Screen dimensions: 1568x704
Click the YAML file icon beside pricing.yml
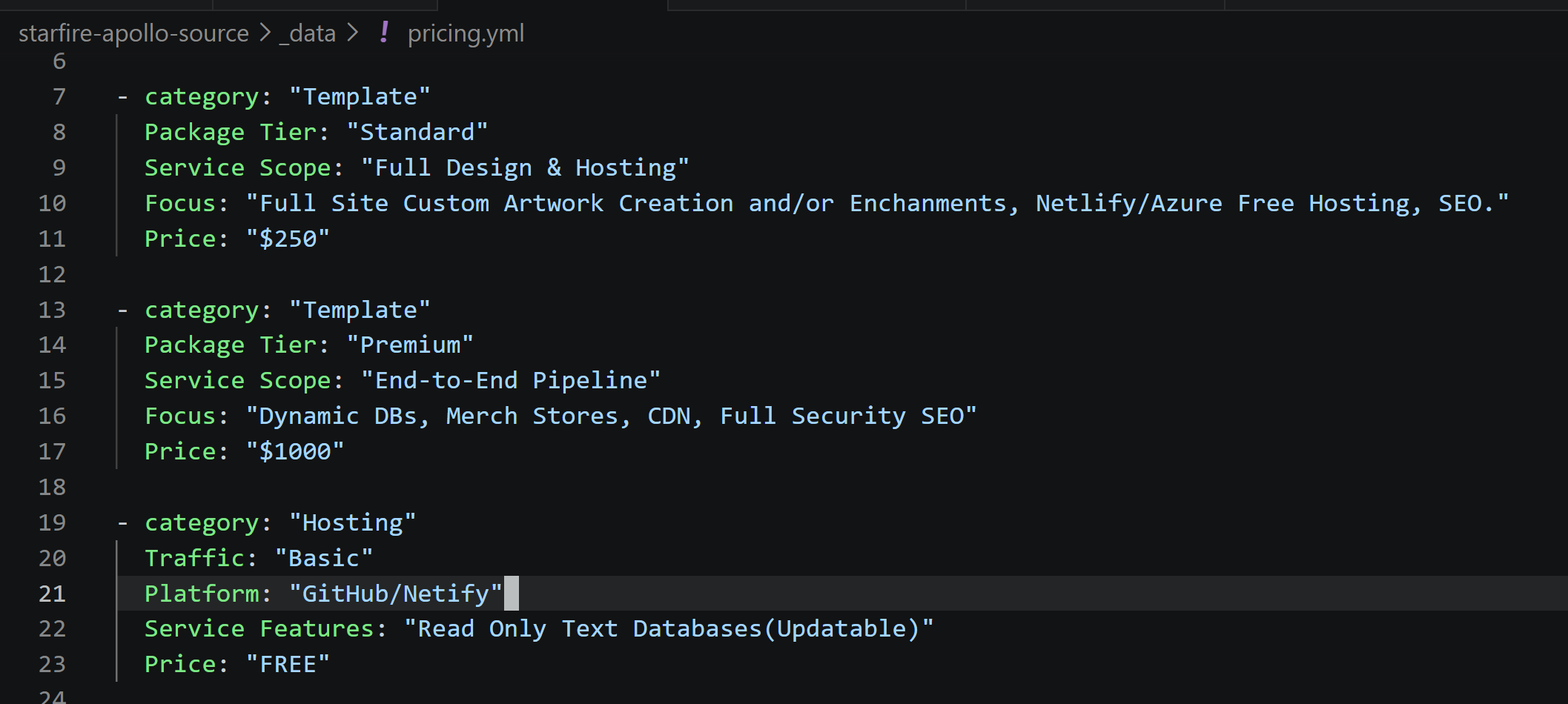pyautogui.click(x=384, y=33)
